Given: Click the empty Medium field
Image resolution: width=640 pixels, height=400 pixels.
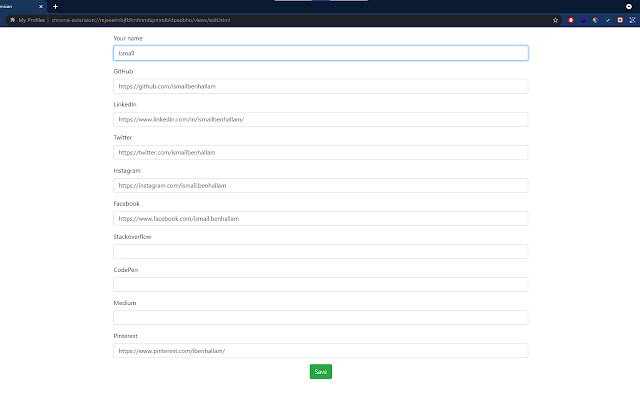Looking at the screenshot, I should coord(321,318).
